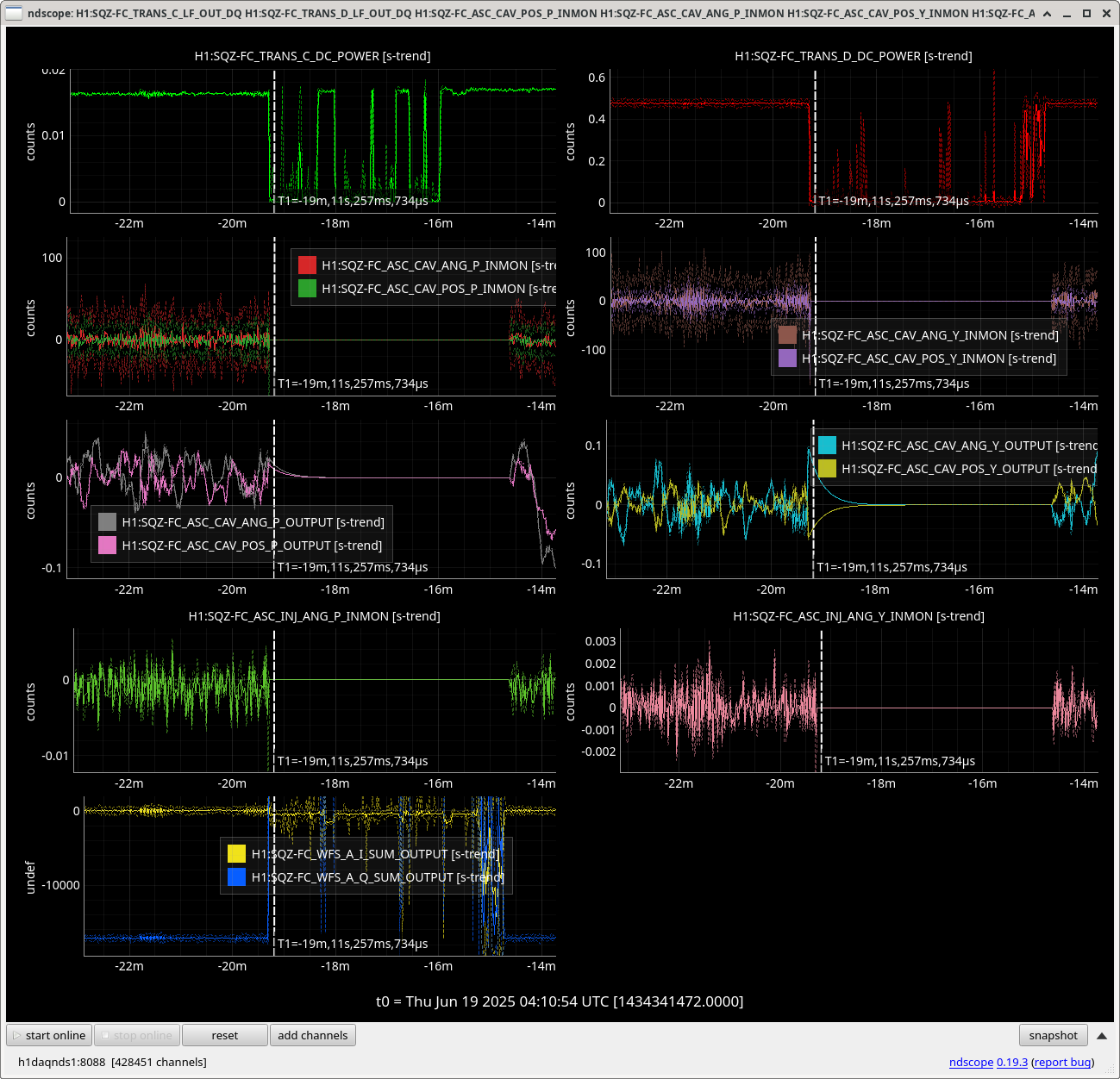Screen dimensions: 1120x1079
Task: Click the T1 cursor label in WFS_A plot
Action: tap(353, 944)
